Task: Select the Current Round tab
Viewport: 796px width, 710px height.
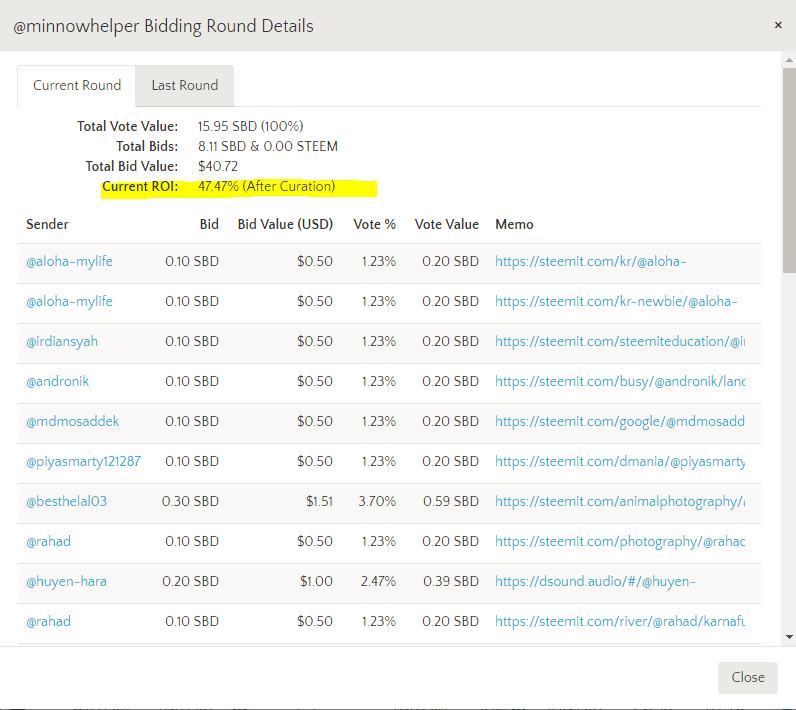Action: point(77,86)
